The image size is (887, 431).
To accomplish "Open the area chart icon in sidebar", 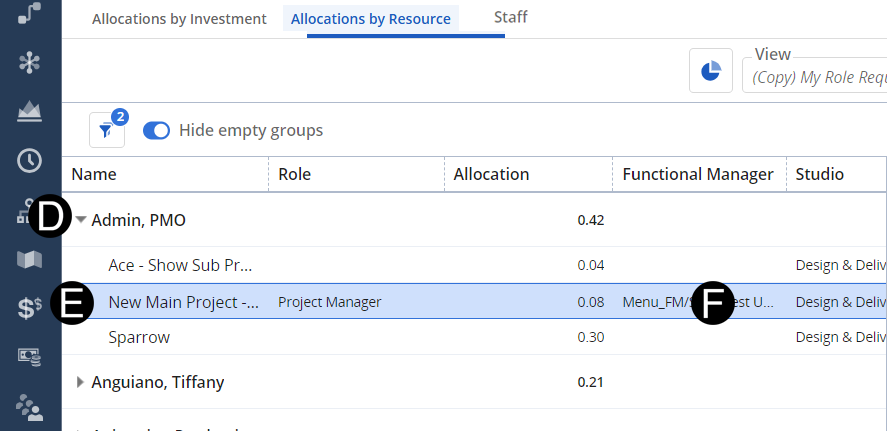I will [30, 111].
